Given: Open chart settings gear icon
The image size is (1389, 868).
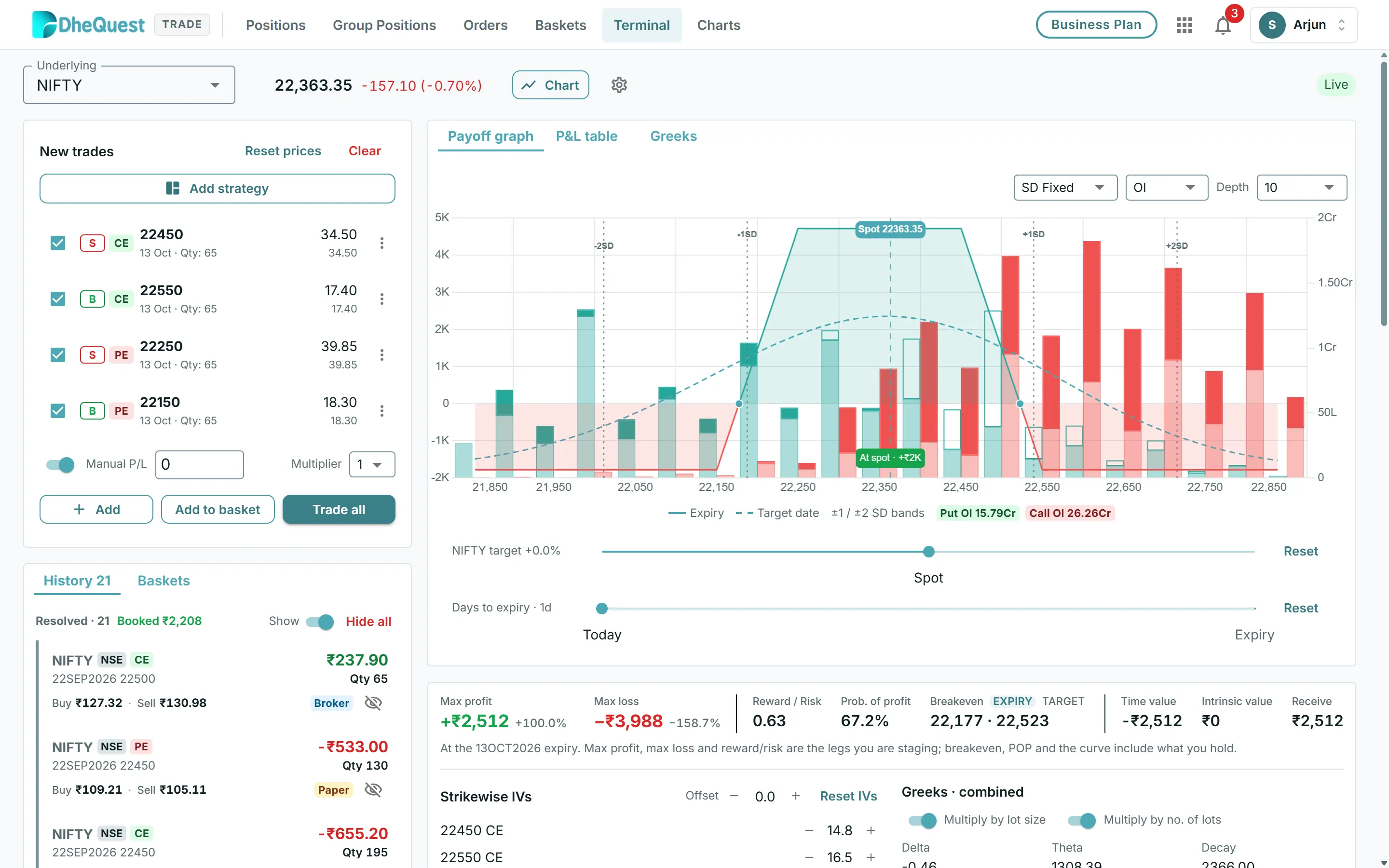Looking at the screenshot, I should [619, 85].
